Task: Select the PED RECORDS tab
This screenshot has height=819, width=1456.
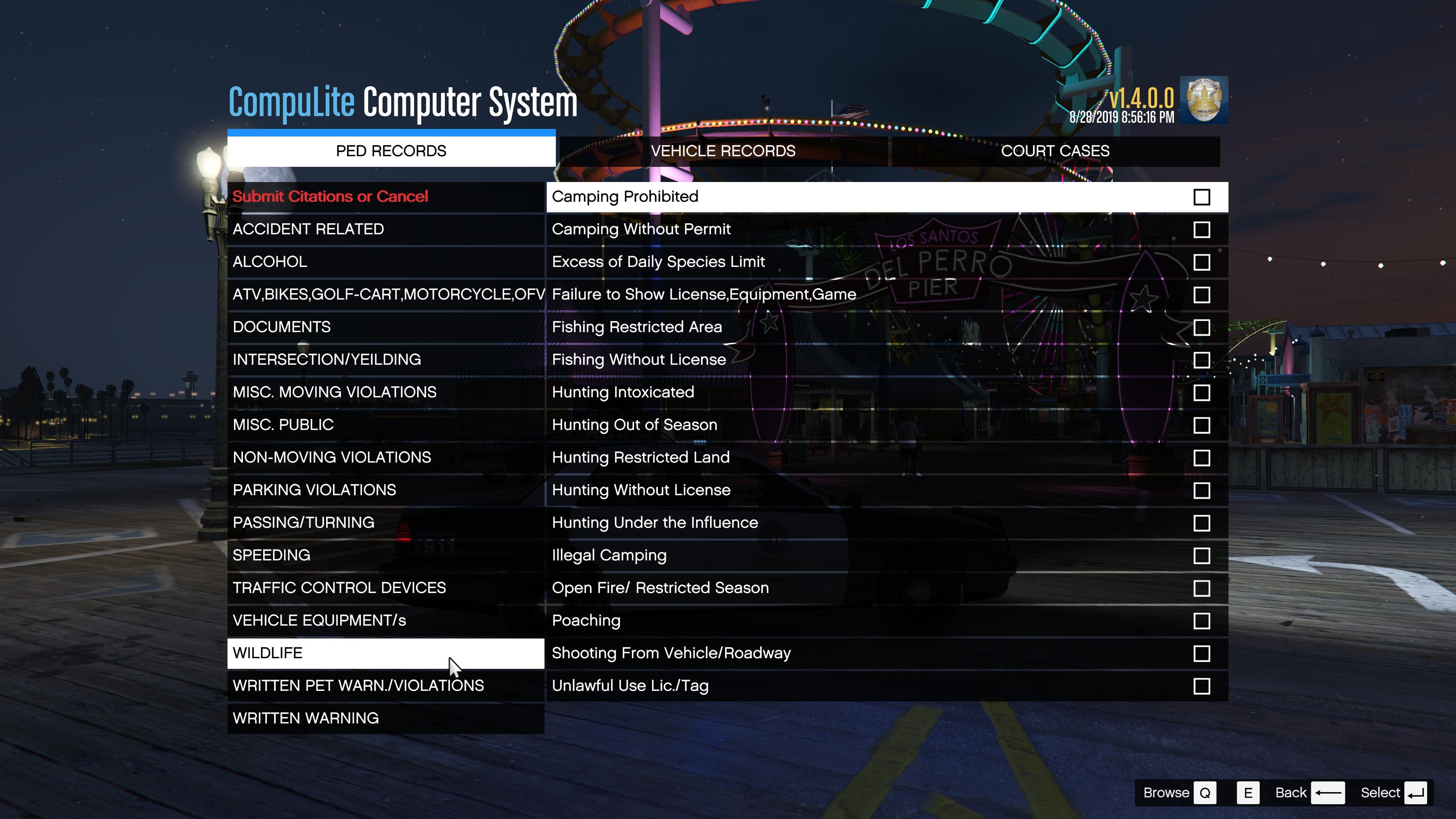Action: pyautogui.click(x=391, y=151)
